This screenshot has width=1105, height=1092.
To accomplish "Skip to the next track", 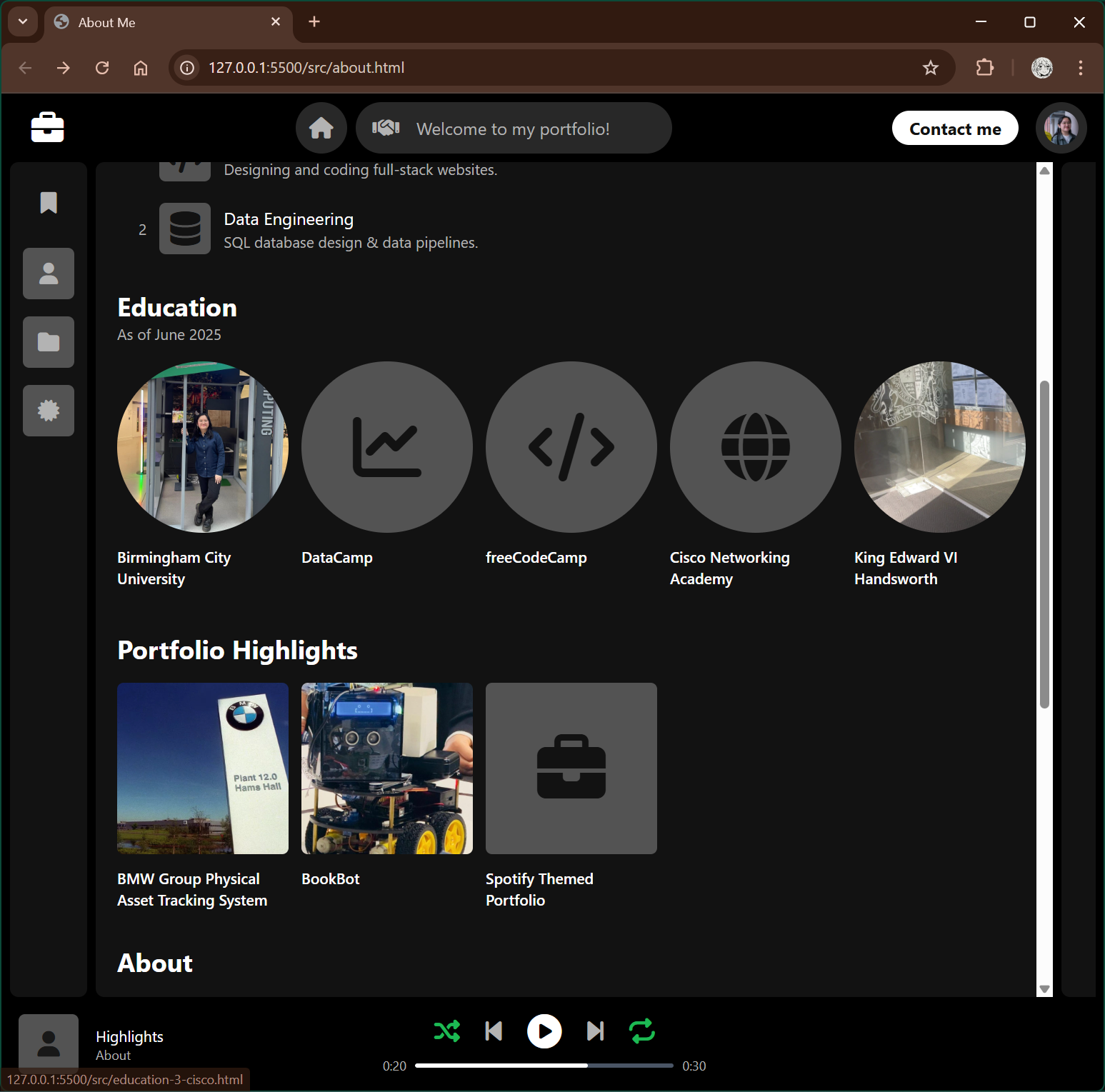I will point(595,1031).
